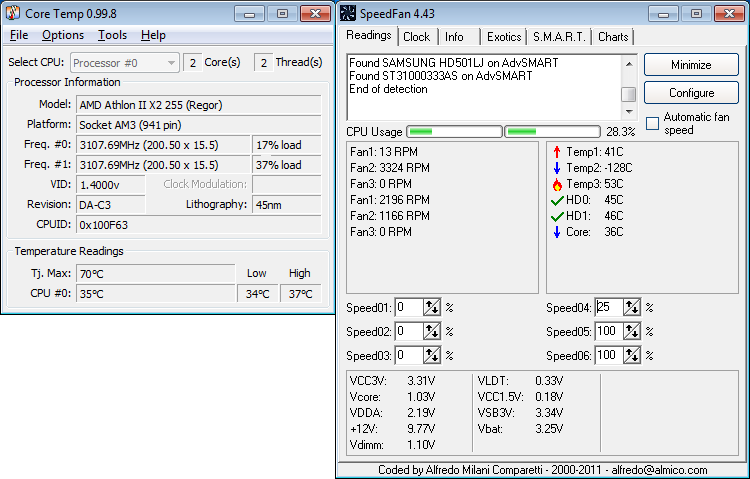Viewport: 750px width, 479px height.
Task: Click the 37% load field
Action: click(287, 165)
